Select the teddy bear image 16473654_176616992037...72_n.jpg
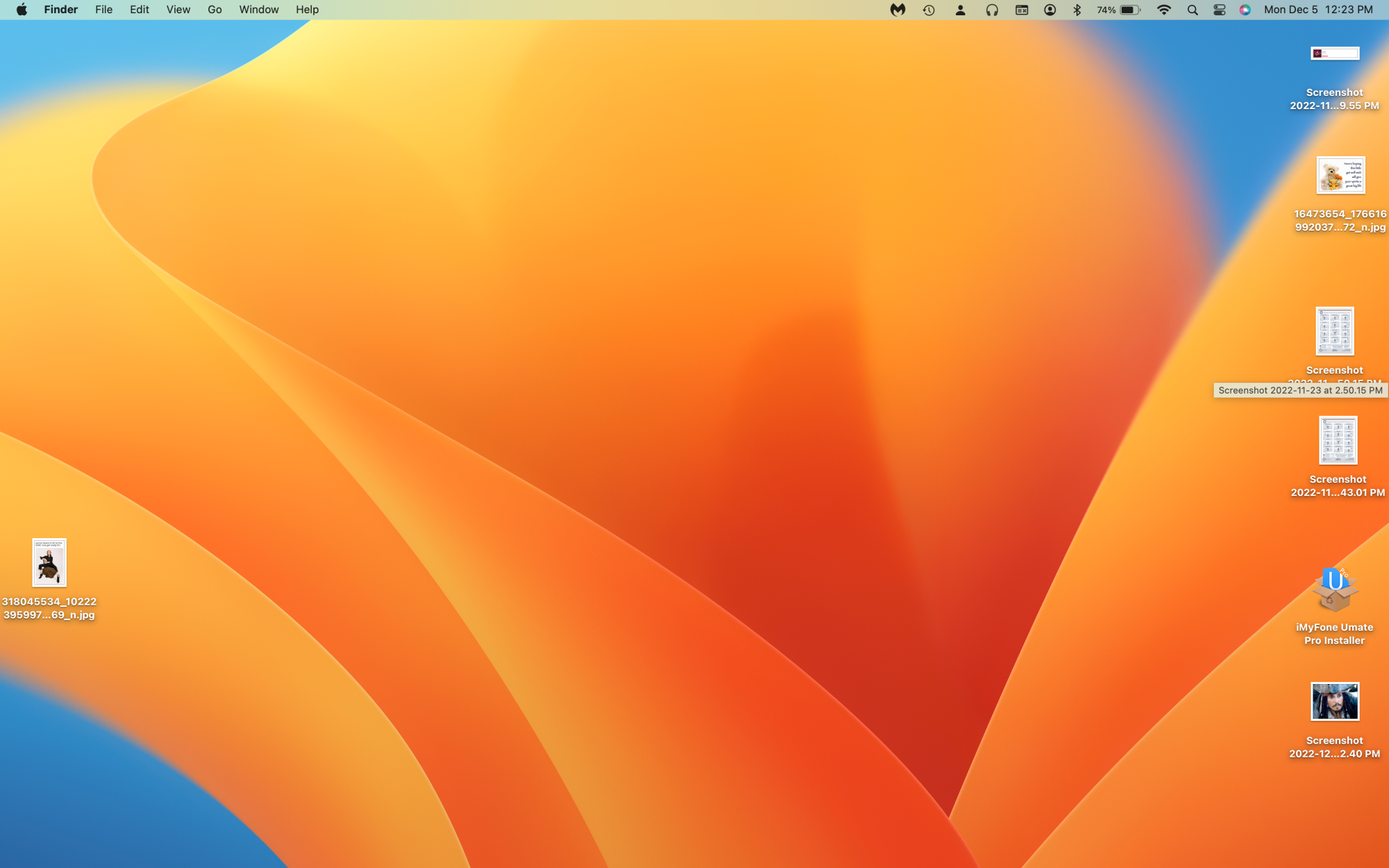The width and height of the screenshot is (1389, 868). click(1340, 175)
